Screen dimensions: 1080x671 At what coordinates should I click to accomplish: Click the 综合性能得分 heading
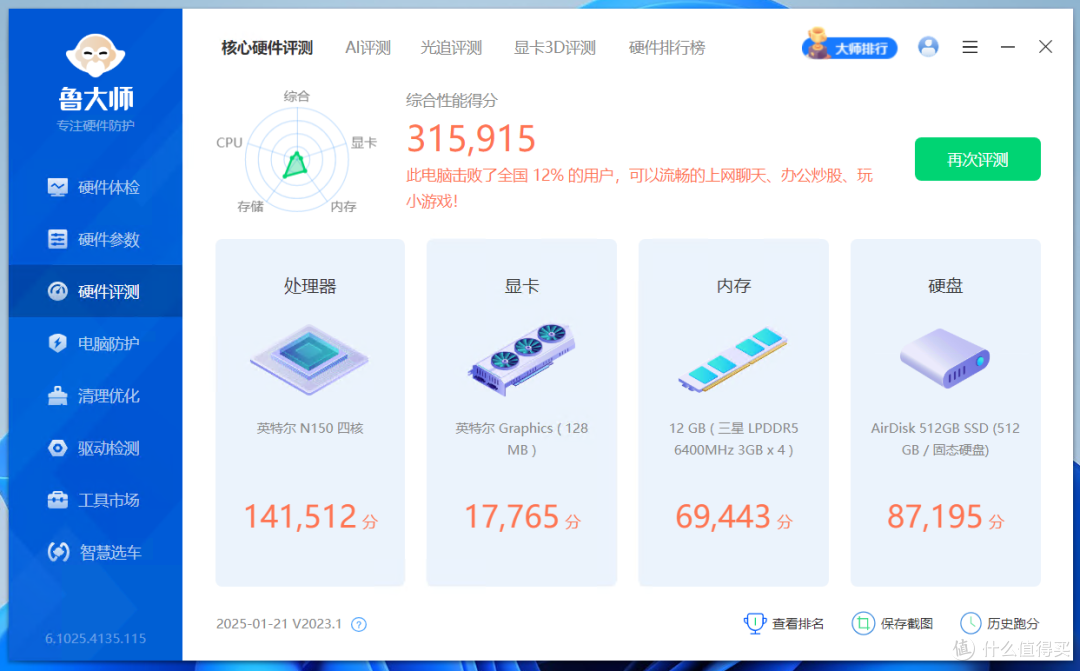(452, 101)
